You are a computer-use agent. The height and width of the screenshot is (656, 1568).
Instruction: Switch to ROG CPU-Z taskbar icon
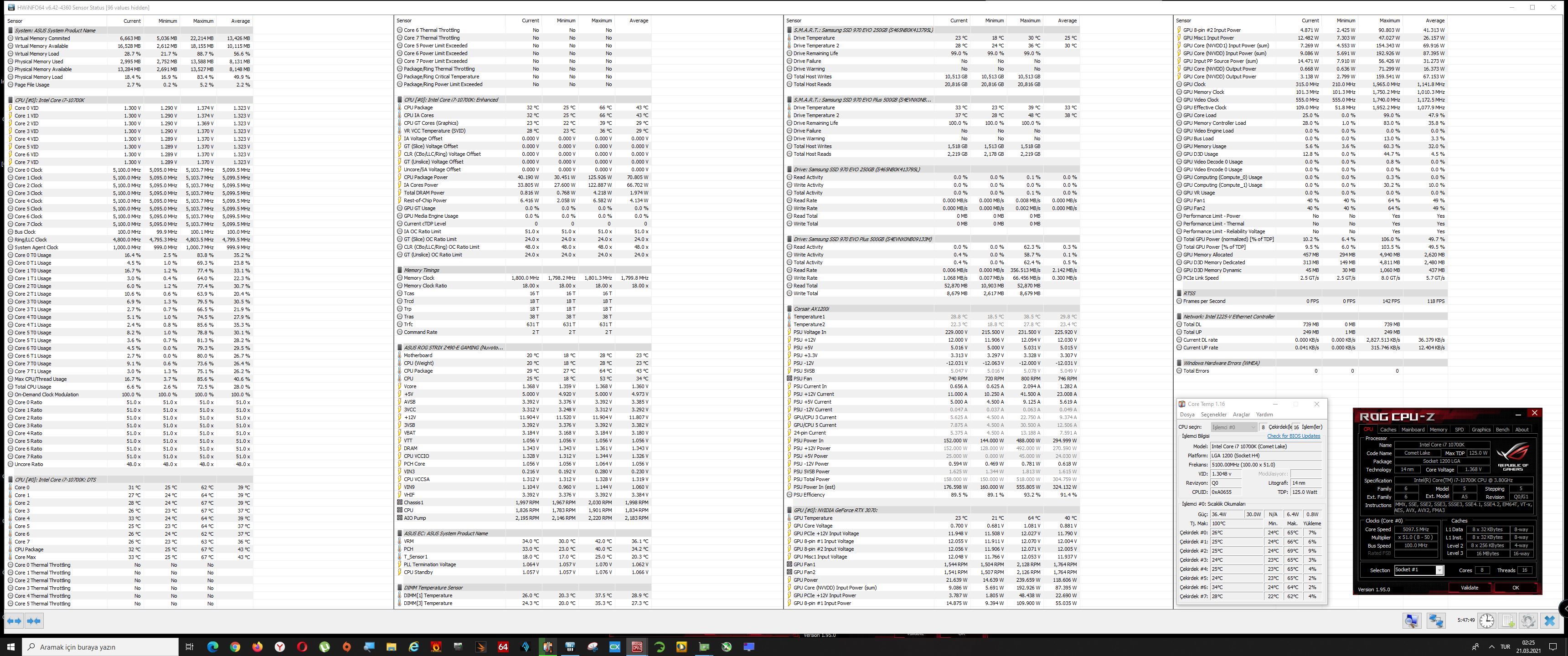(637, 647)
